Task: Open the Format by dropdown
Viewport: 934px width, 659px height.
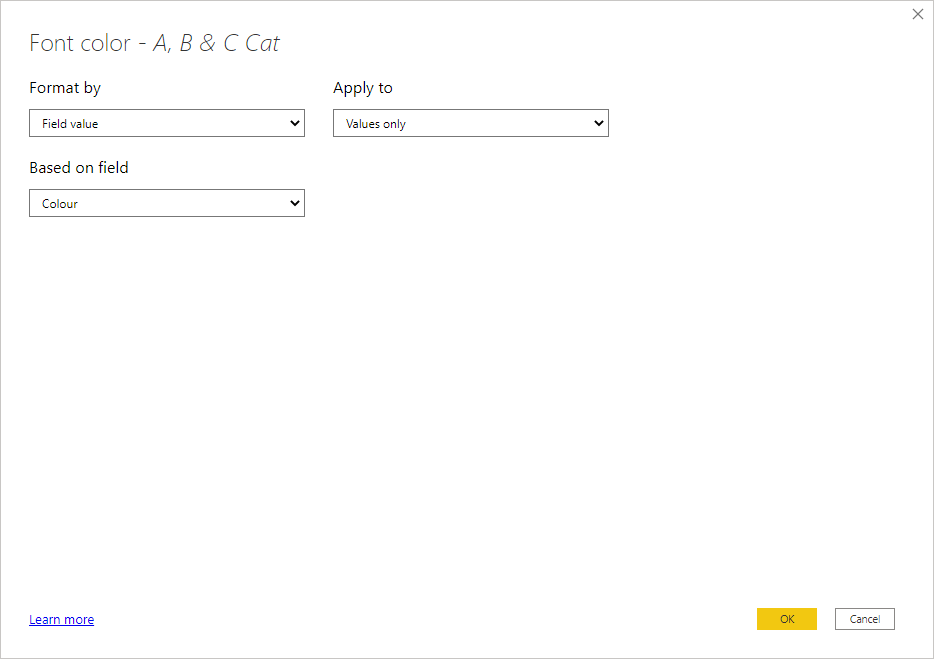Action: (166, 123)
